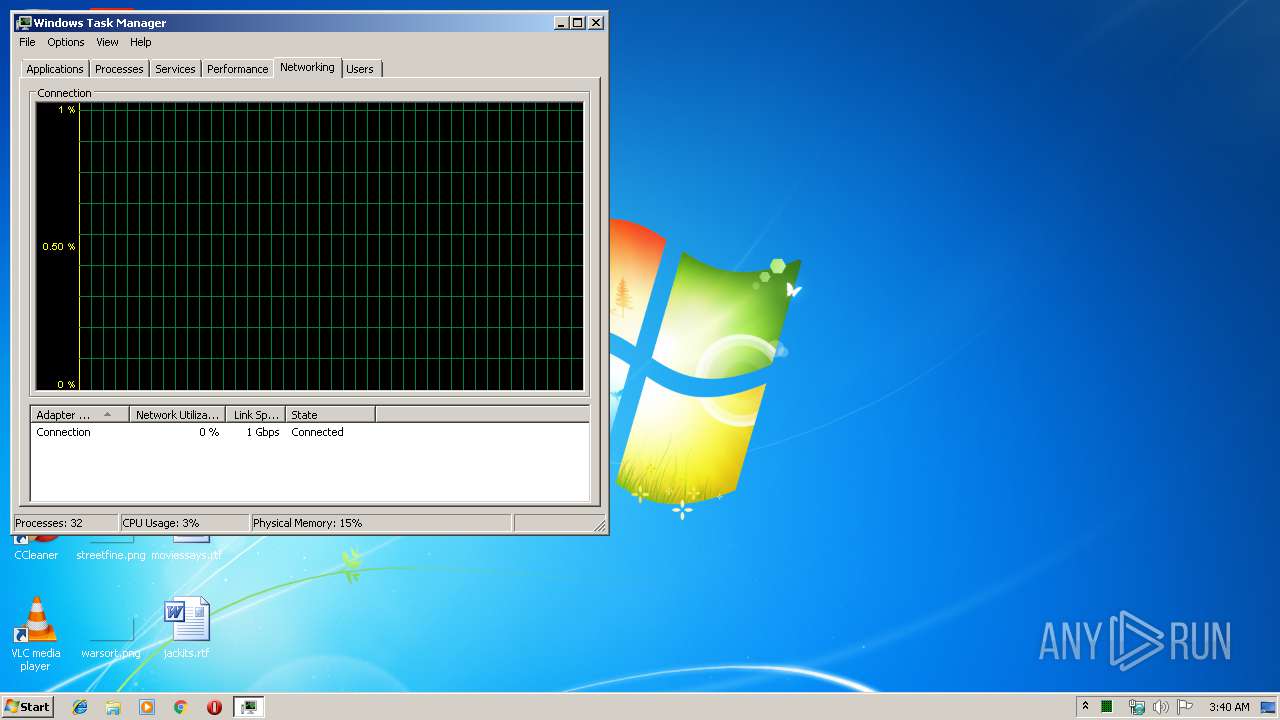
Task: Sort by Link Speed column header
Action: click(x=256, y=414)
